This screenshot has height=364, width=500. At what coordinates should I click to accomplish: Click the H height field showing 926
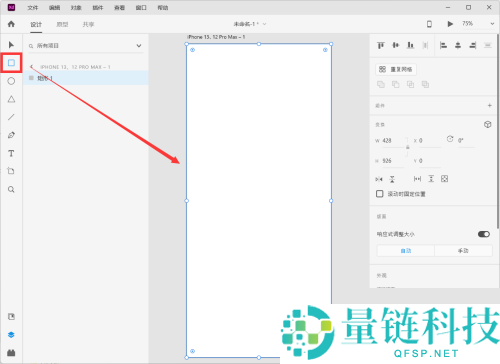[x=392, y=161]
